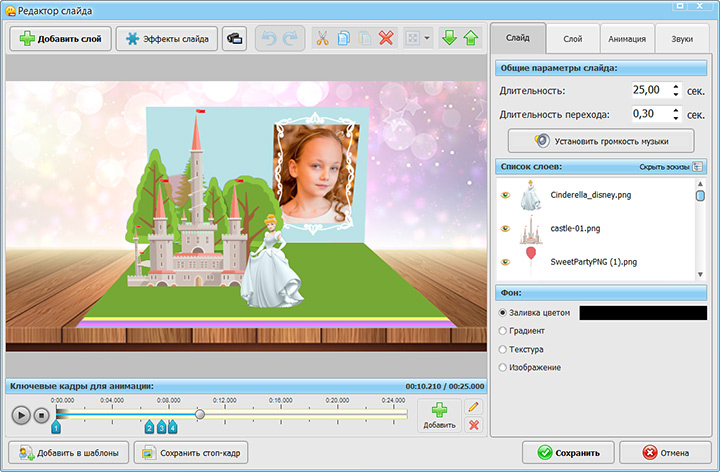
Task: Save changes with the Сохранить button
Action: click(x=568, y=453)
